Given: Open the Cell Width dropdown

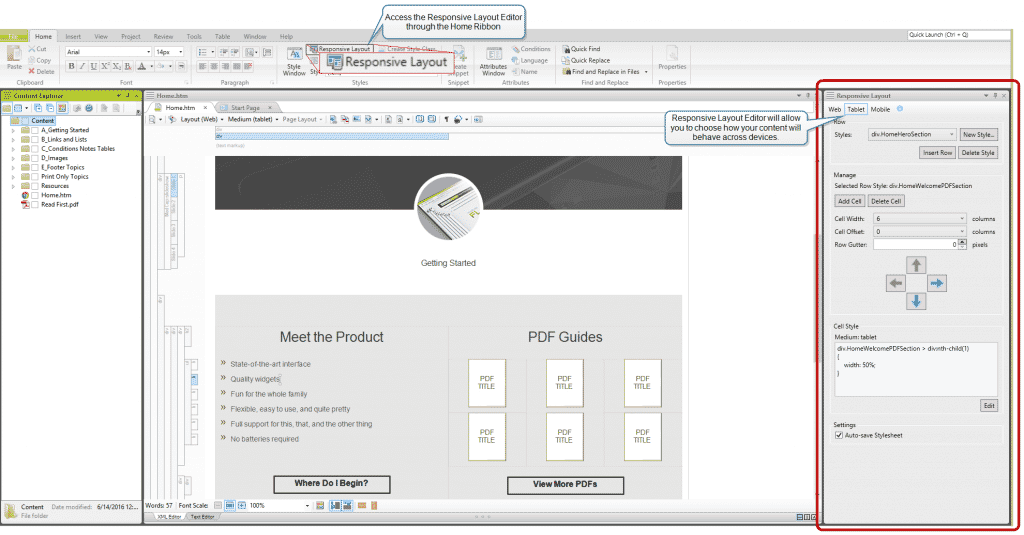Looking at the screenshot, I should coord(919,217).
